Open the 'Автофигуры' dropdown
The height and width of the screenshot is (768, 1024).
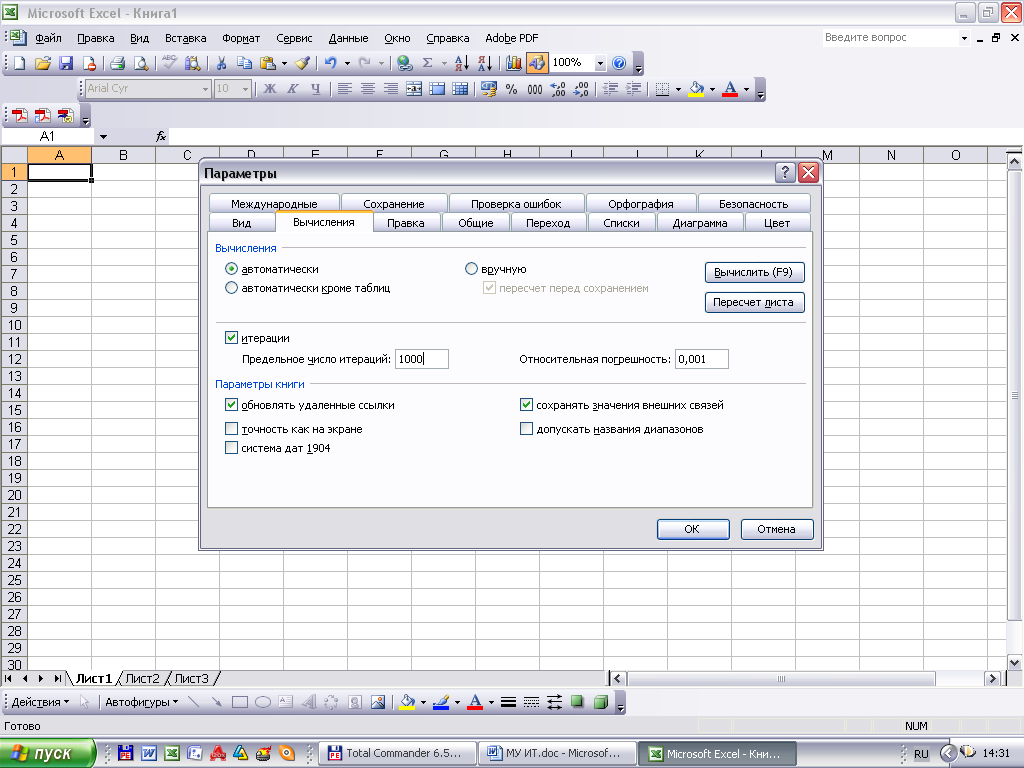142,702
